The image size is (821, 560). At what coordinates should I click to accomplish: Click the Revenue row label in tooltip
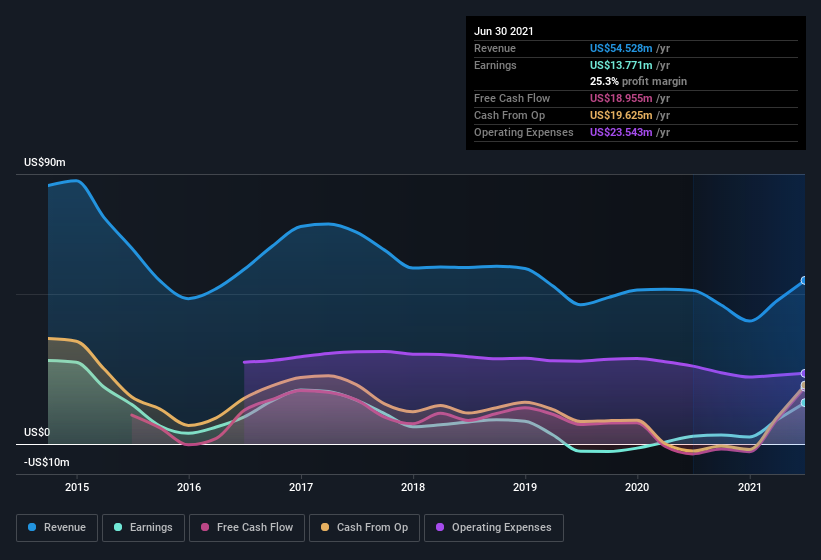pyautogui.click(x=495, y=48)
